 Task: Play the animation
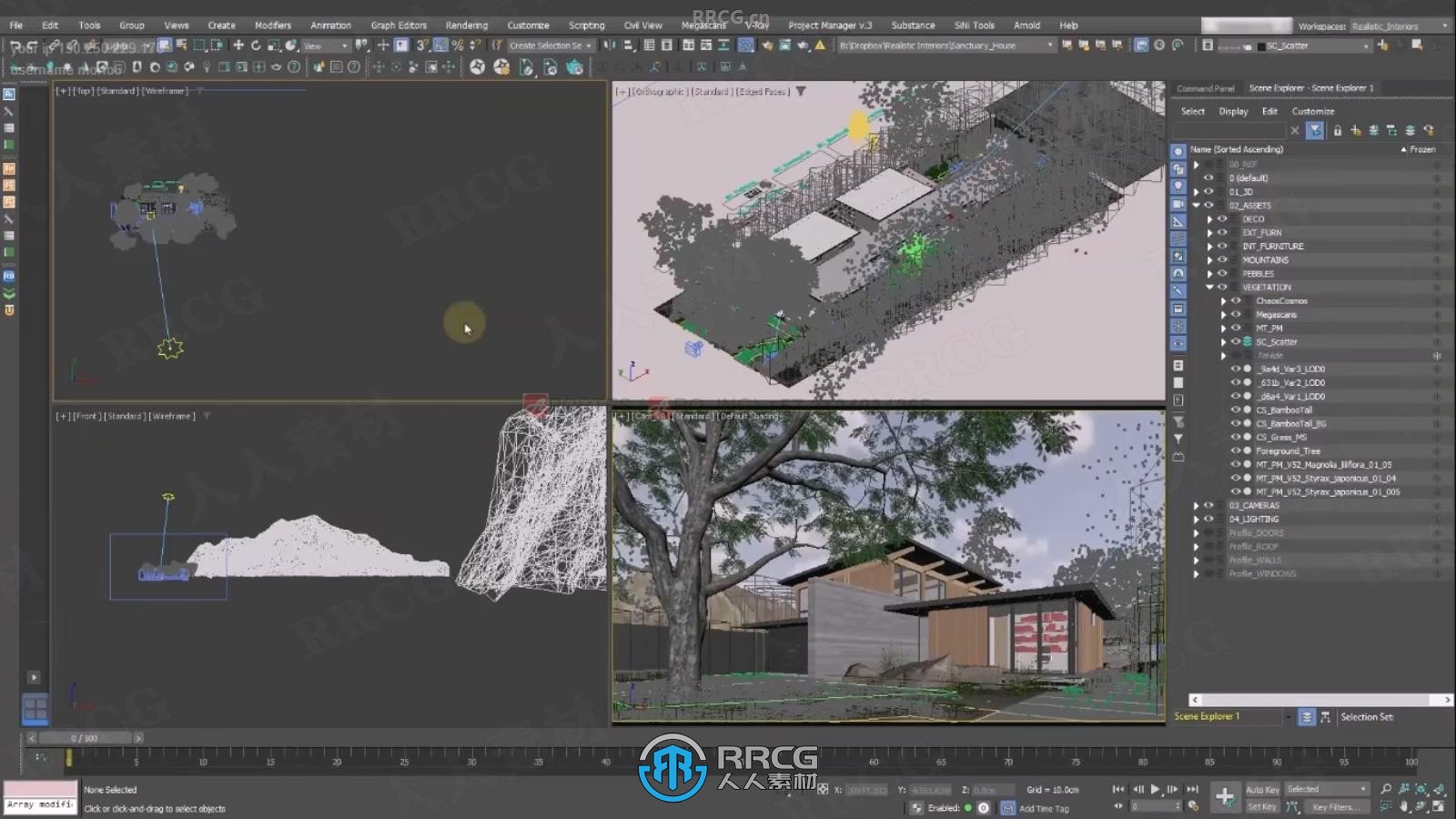(x=1155, y=789)
